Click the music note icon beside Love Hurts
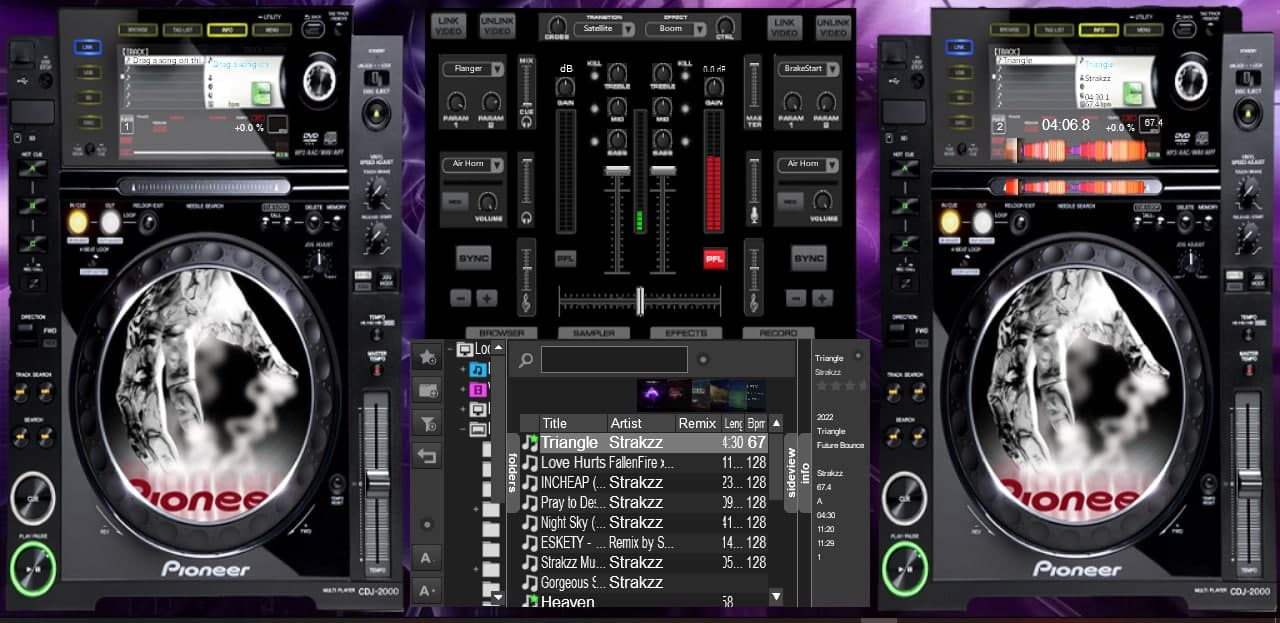 (x=530, y=462)
